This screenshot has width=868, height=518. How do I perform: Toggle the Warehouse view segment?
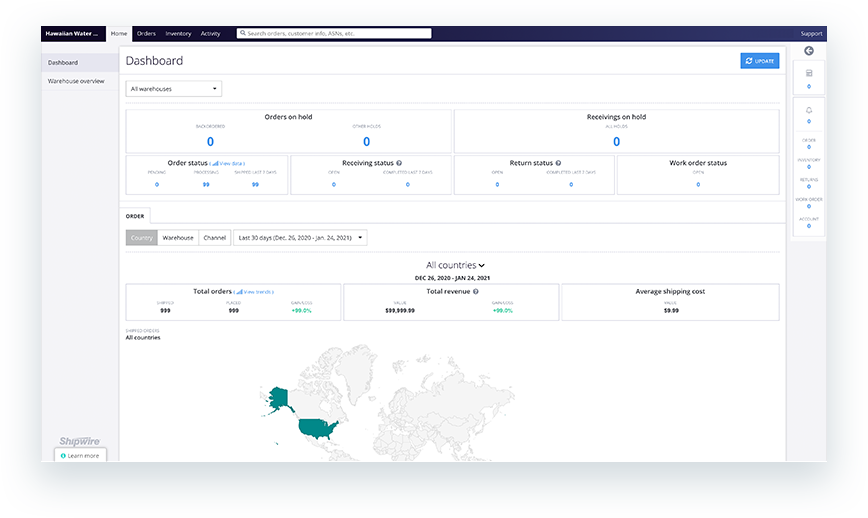pyautogui.click(x=178, y=238)
